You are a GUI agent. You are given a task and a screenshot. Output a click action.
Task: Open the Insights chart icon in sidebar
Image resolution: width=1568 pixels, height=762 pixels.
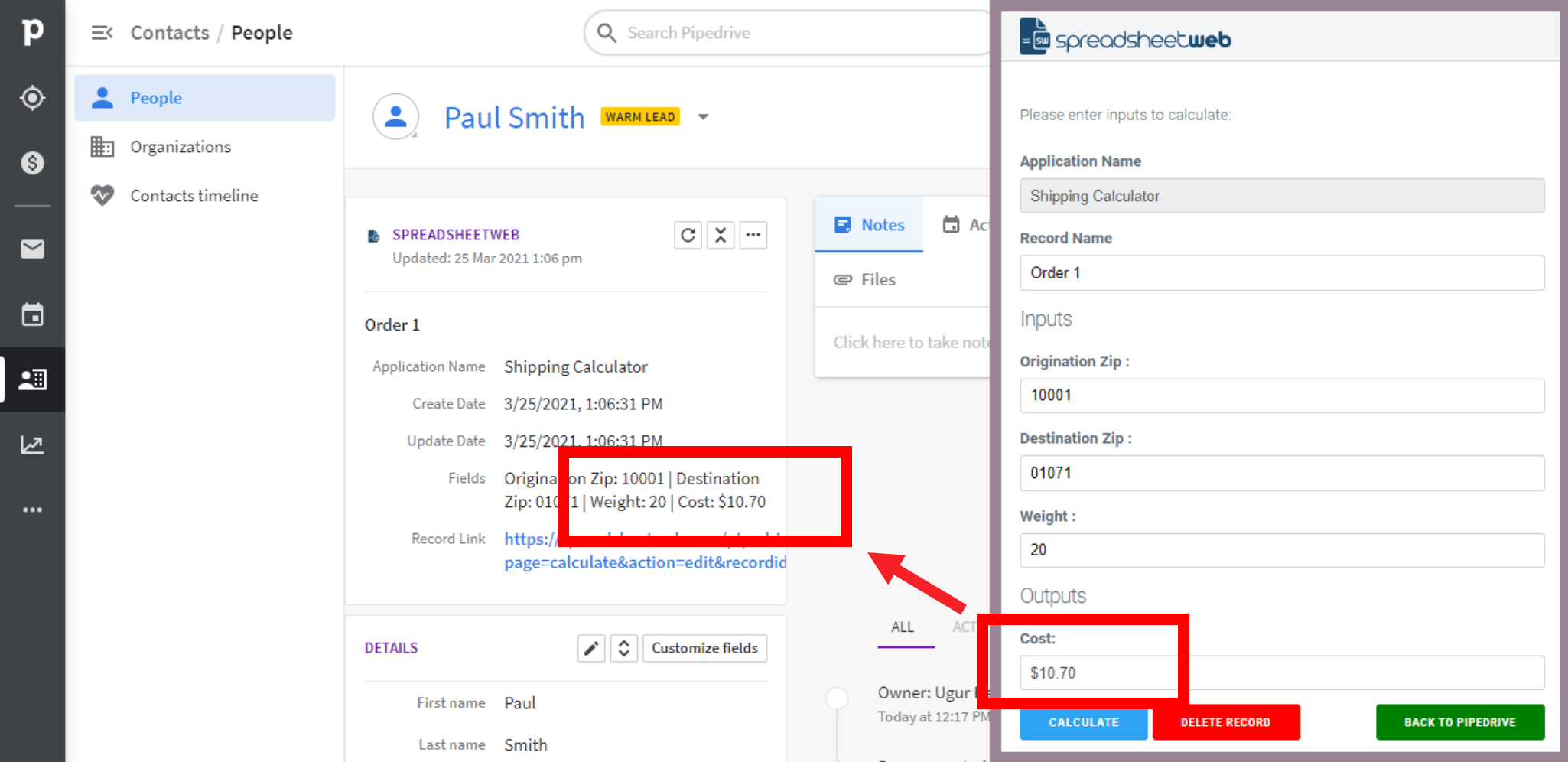pos(32,444)
